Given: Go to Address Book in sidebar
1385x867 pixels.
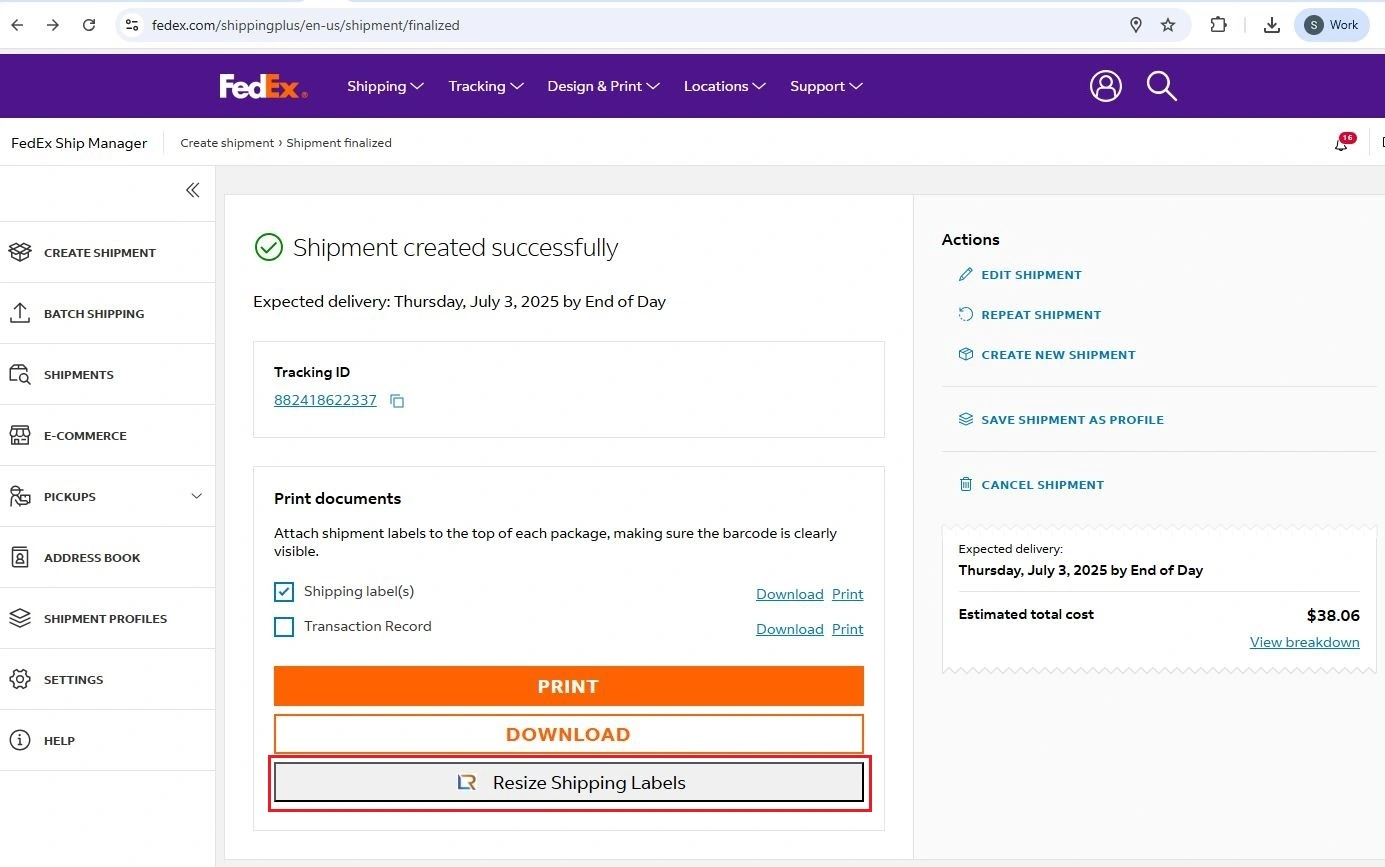Looking at the screenshot, I should tap(92, 558).
